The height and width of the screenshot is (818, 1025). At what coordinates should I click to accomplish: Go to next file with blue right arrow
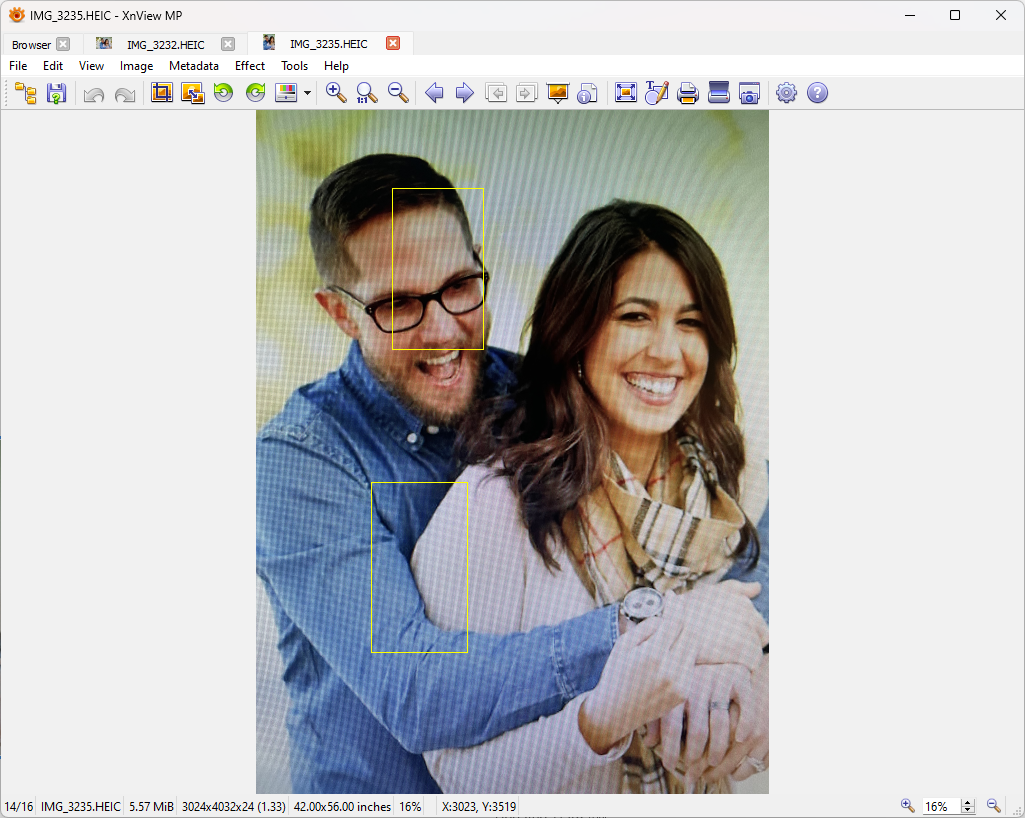coord(465,93)
